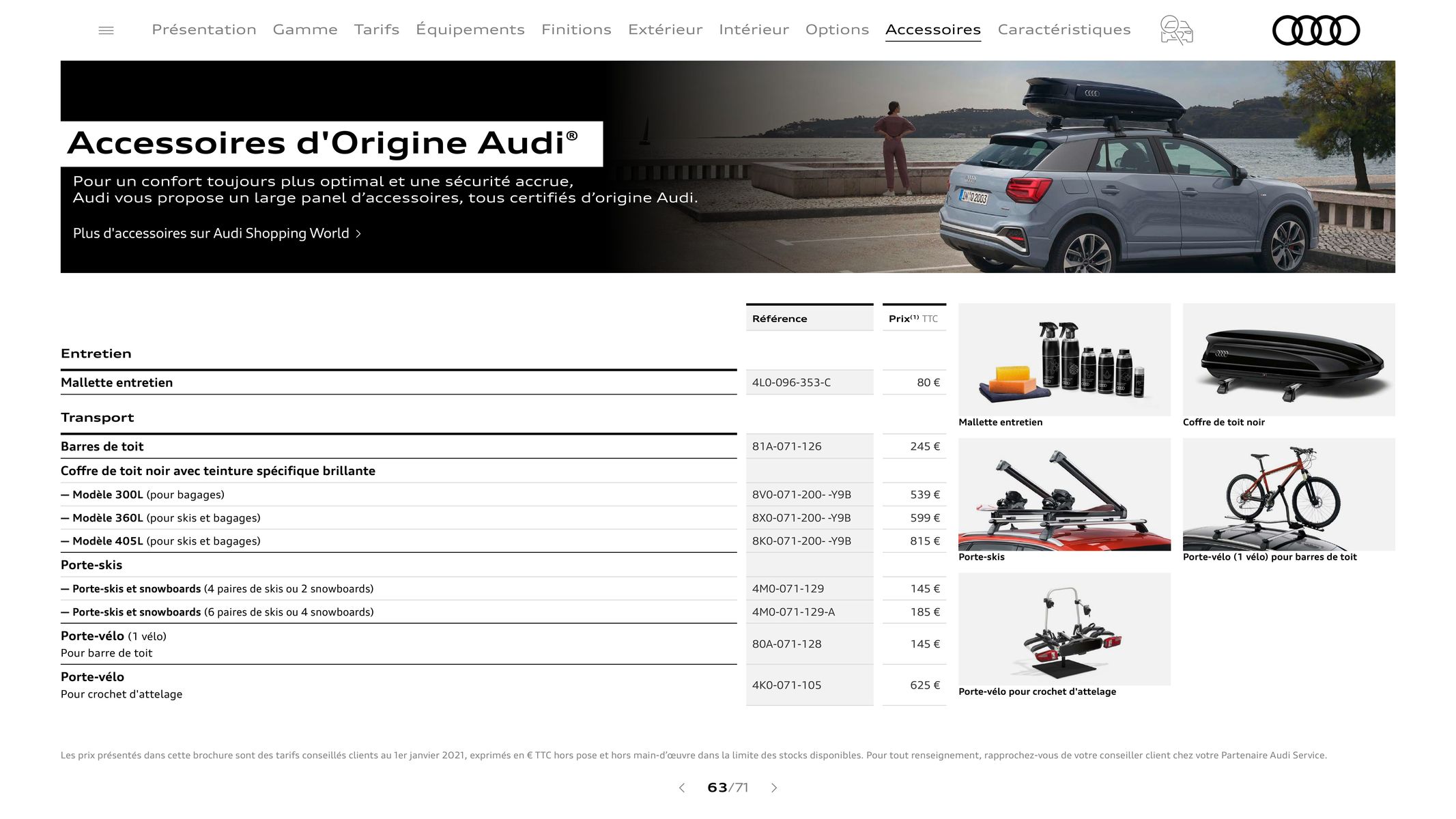Click the 80 € price cell
Image resolution: width=1456 pixels, height=819 pixels.
pyautogui.click(x=914, y=382)
